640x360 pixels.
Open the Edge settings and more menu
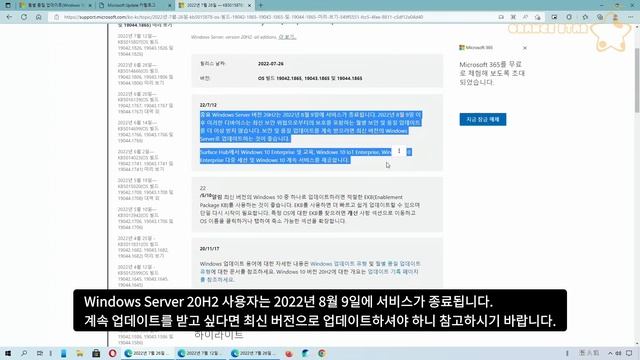(x=631, y=17)
